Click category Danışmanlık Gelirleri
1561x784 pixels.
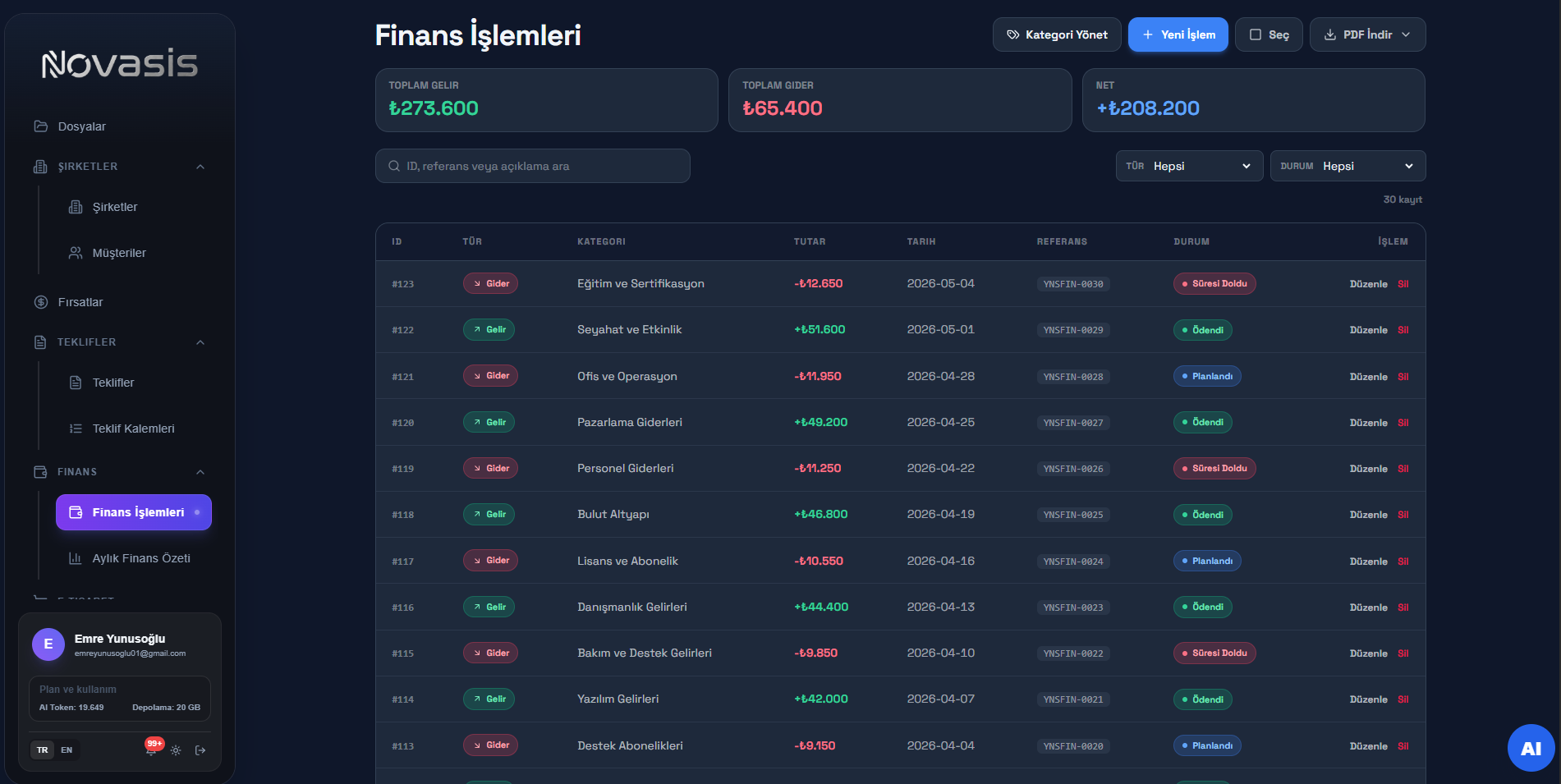[632, 607]
